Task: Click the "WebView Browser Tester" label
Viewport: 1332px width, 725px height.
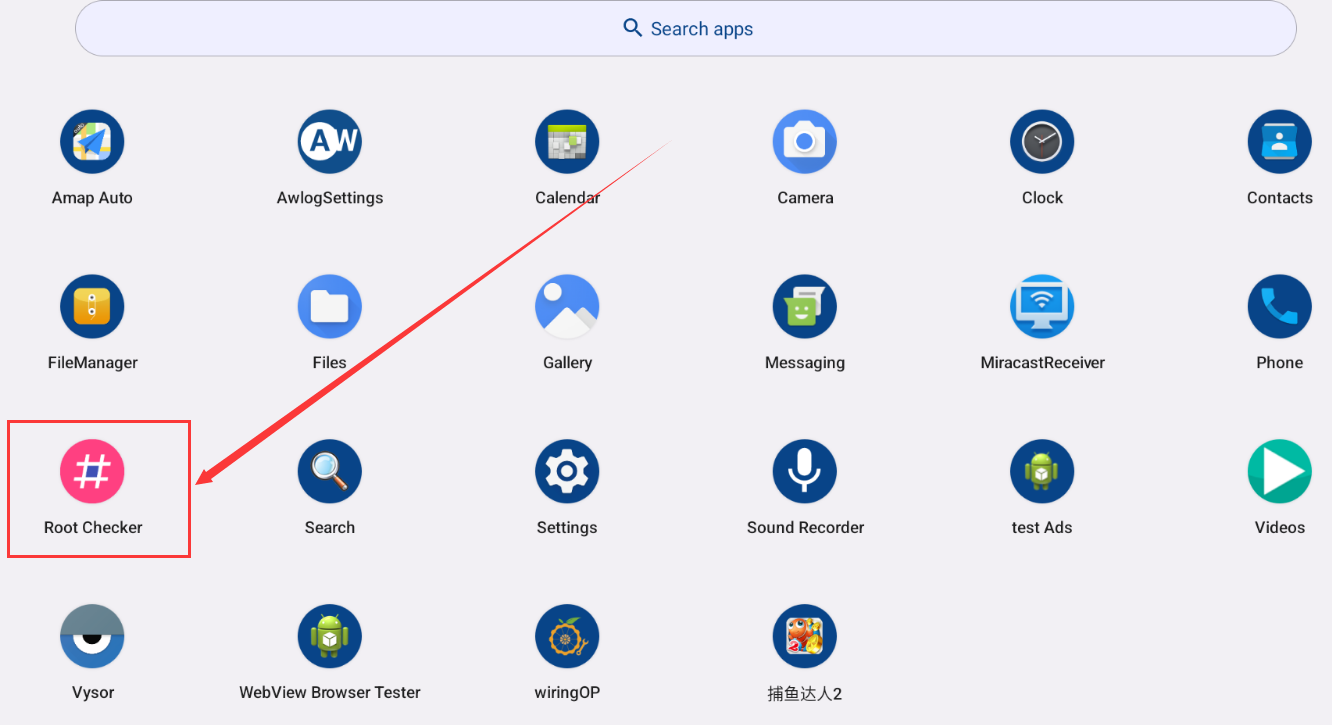Action: [330, 692]
